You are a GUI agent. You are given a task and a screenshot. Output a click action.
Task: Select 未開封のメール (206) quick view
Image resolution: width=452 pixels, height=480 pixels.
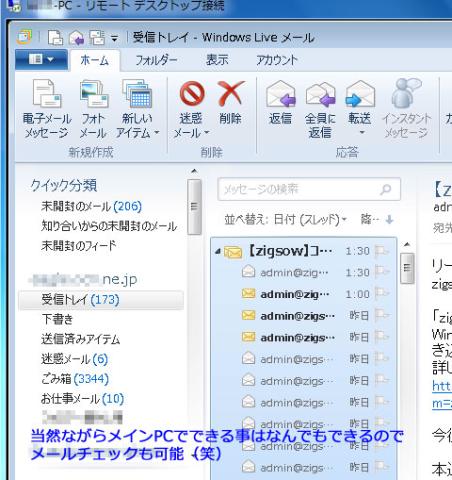91,206
